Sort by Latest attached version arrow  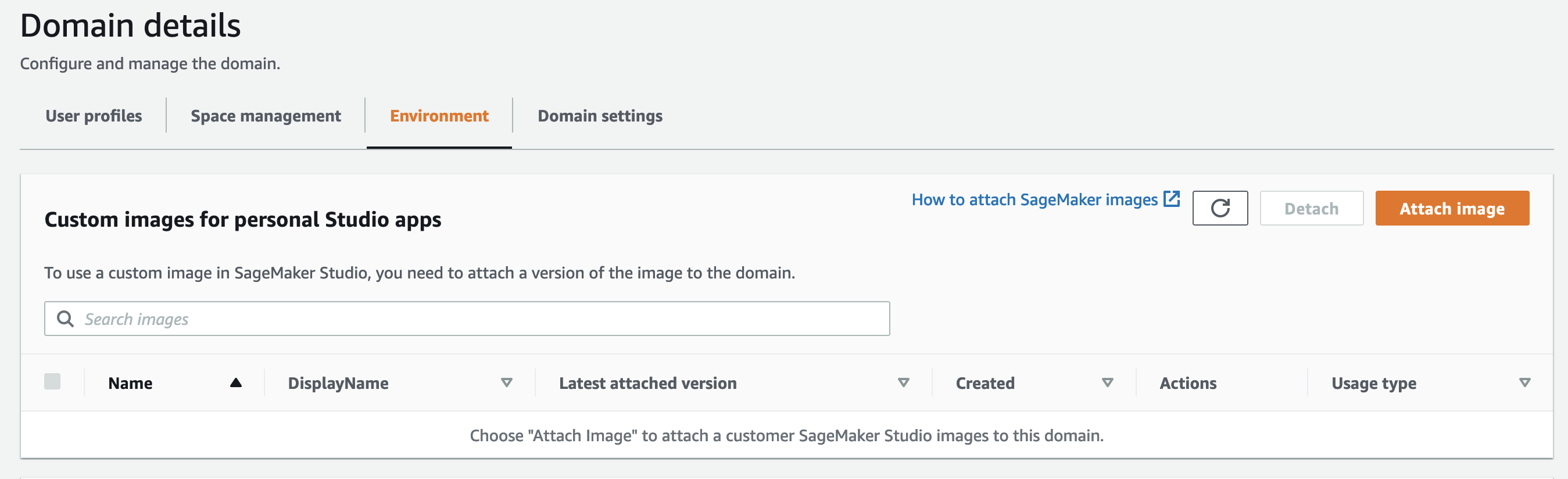[903, 383]
